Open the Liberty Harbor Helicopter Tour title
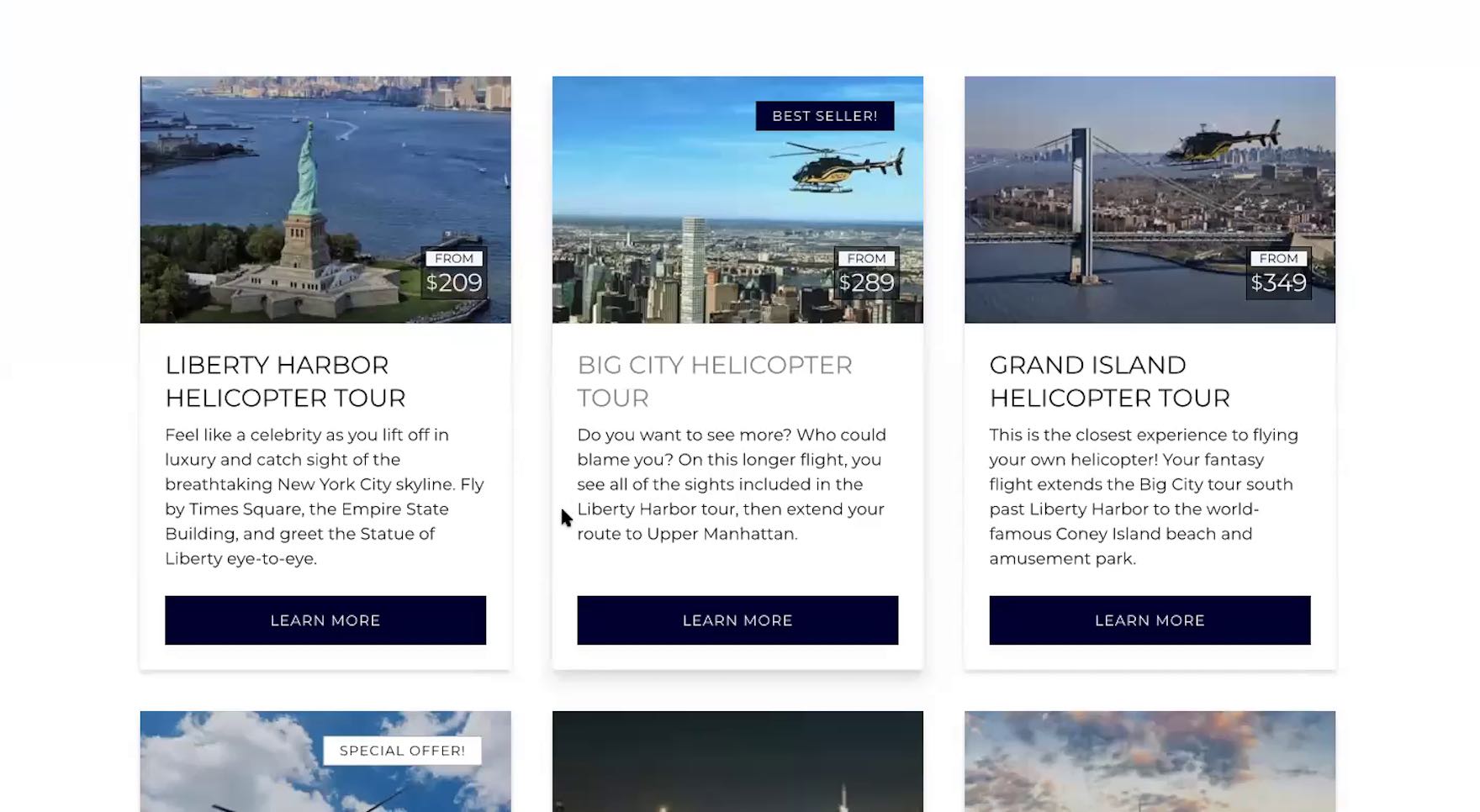1480x812 pixels. pos(285,381)
